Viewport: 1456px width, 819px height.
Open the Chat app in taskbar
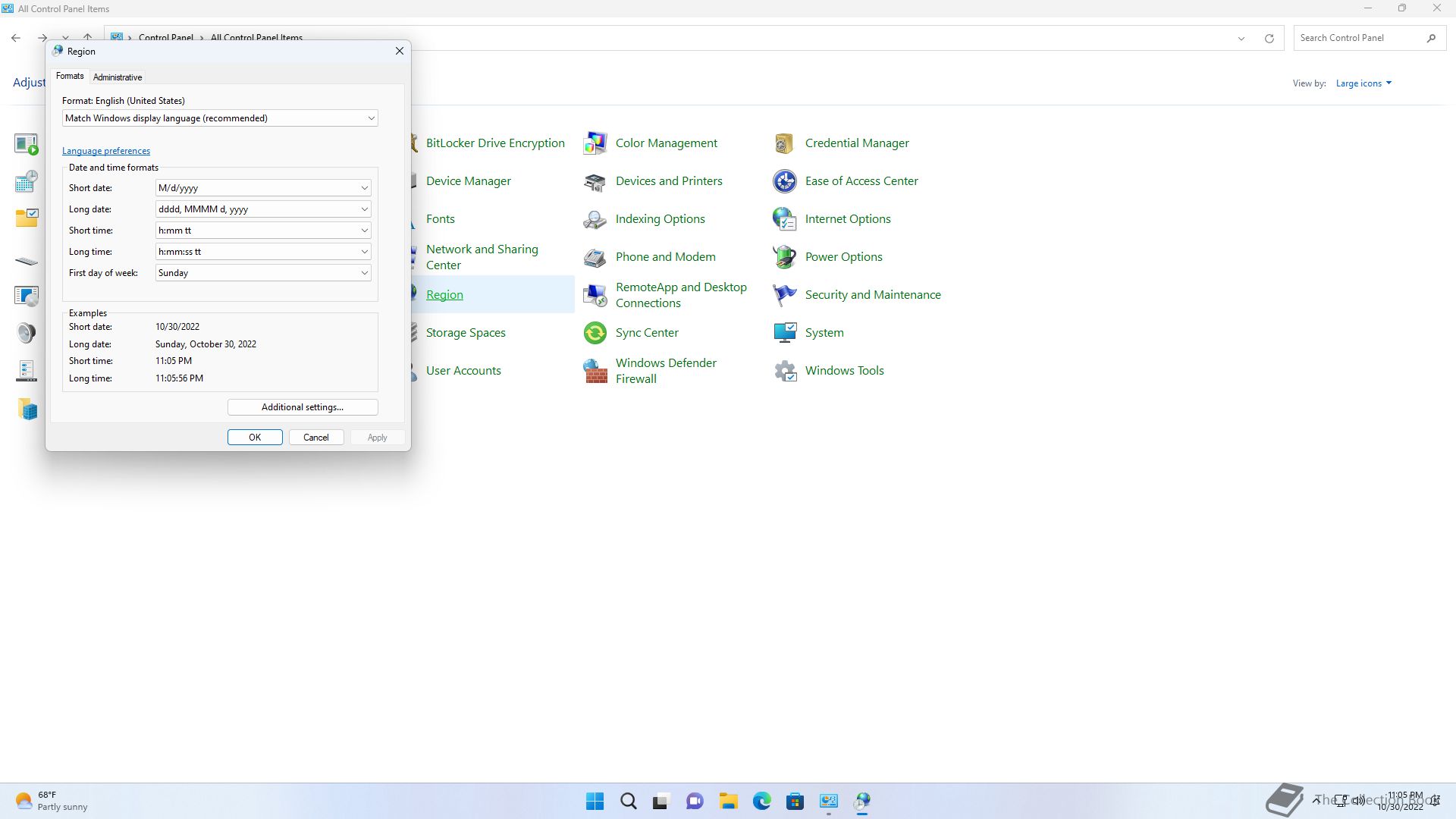pyautogui.click(x=695, y=801)
